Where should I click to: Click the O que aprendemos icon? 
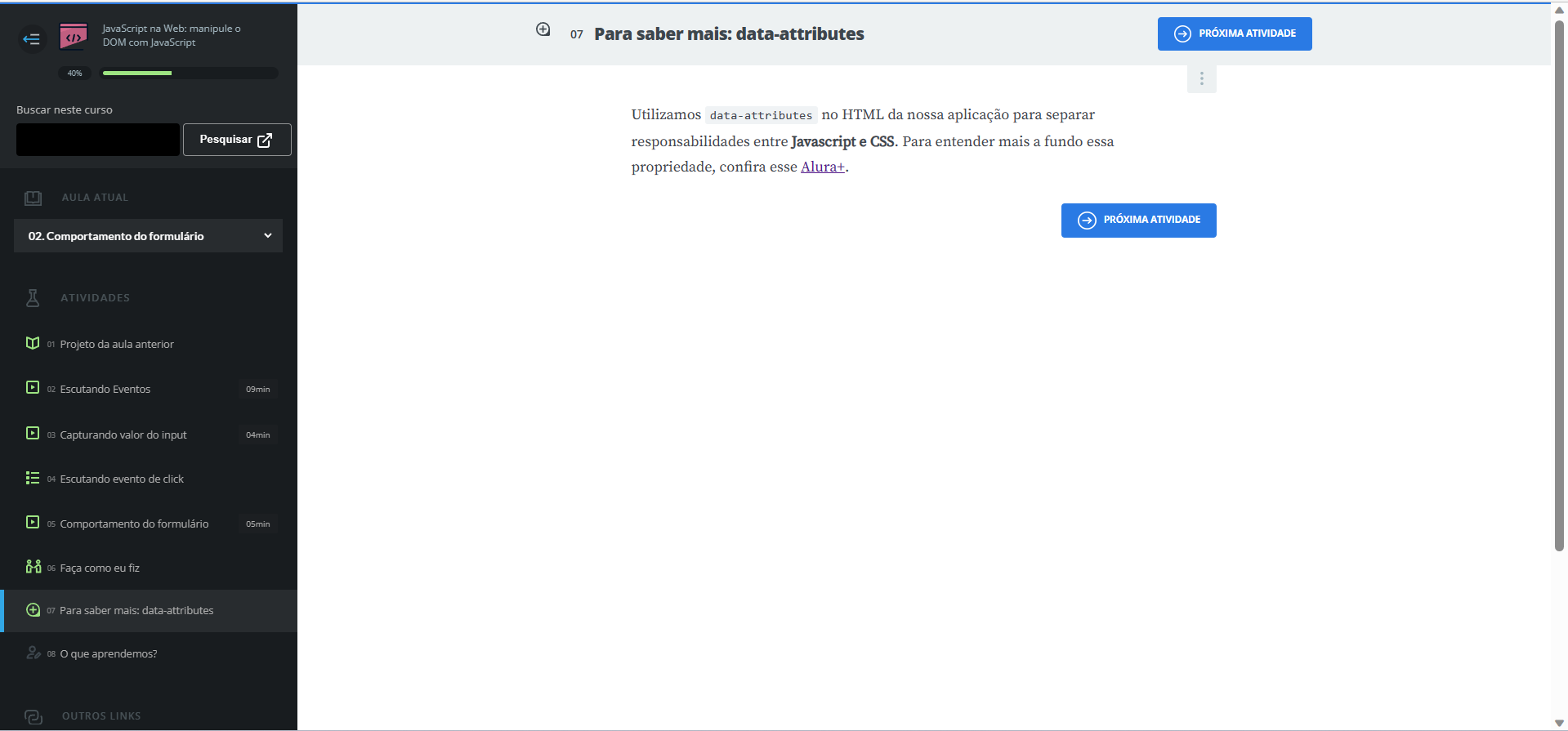click(33, 653)
